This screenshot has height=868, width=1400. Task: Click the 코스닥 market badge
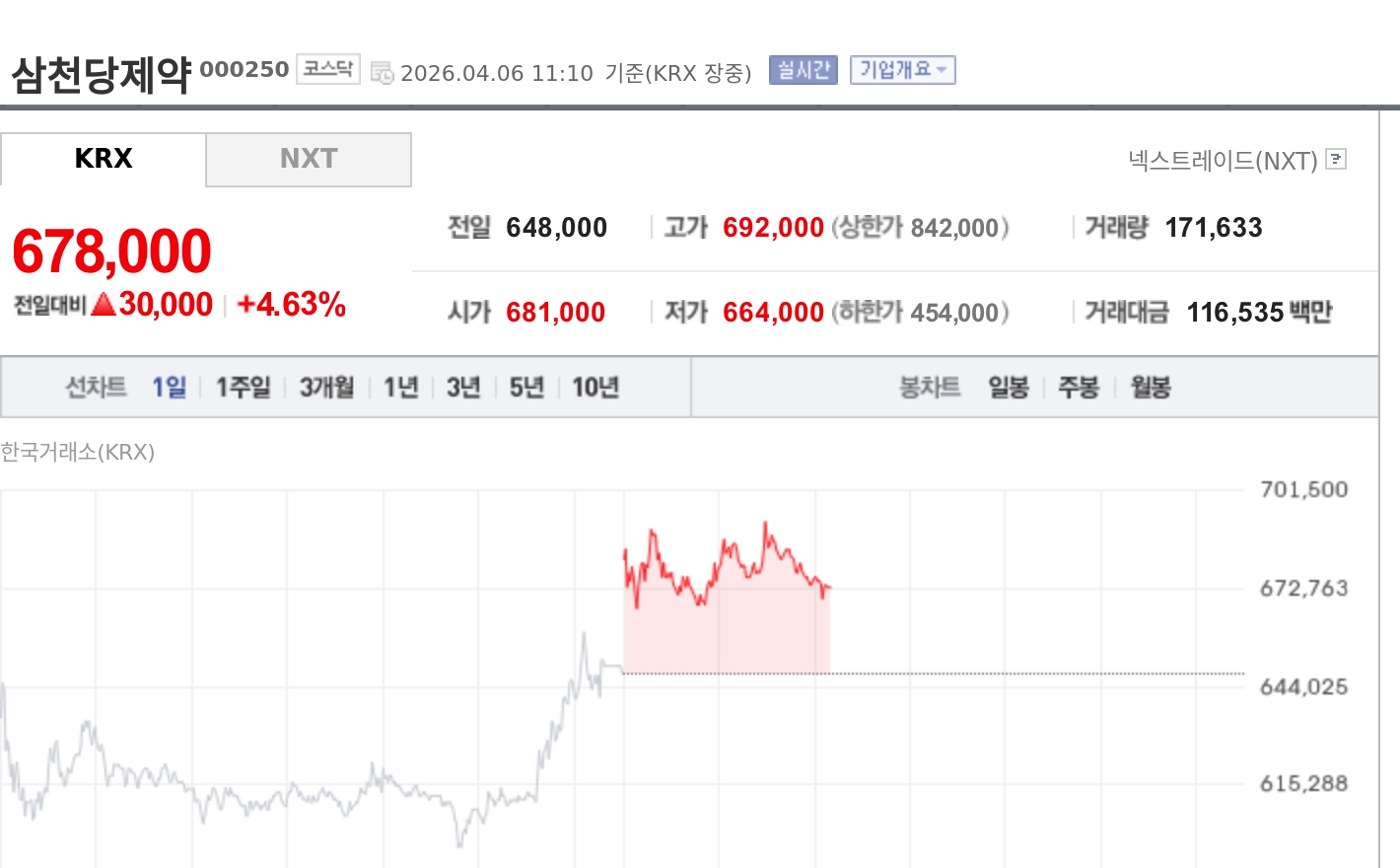point(327,69)
